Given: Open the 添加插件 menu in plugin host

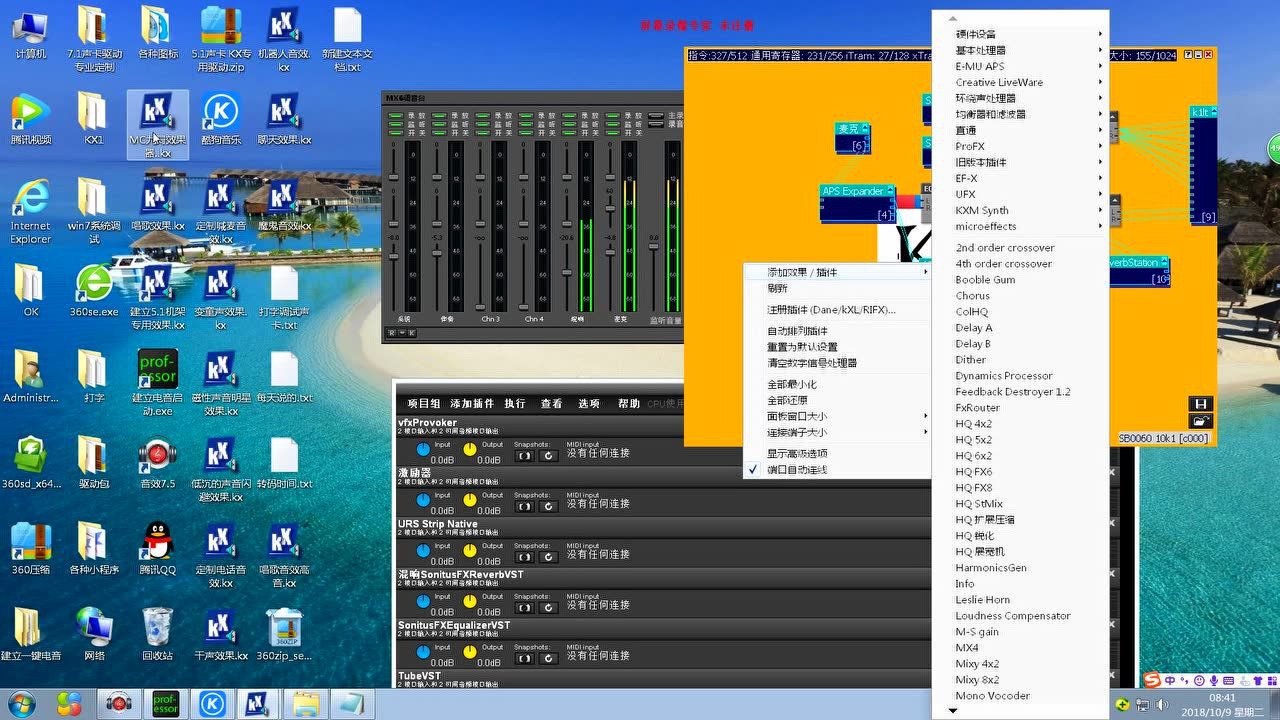Looking at the screenshot, I should (472, 404).
